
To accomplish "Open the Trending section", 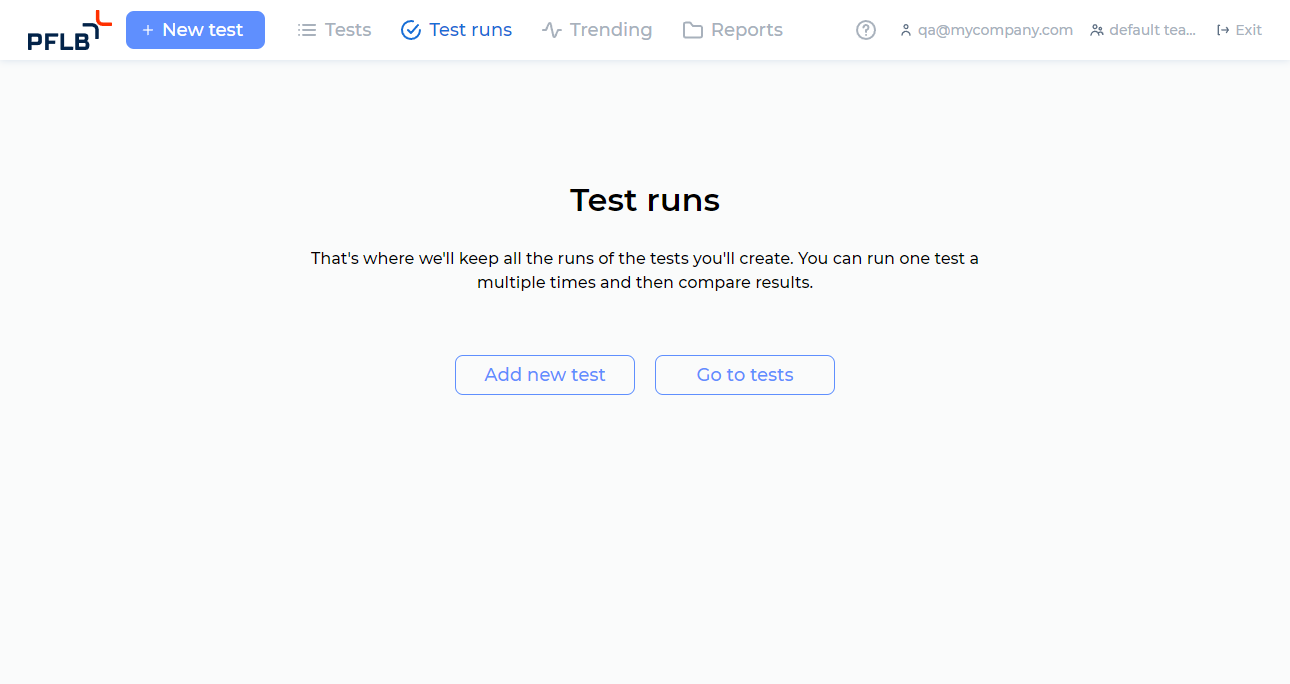I will [x=597, y=29].
